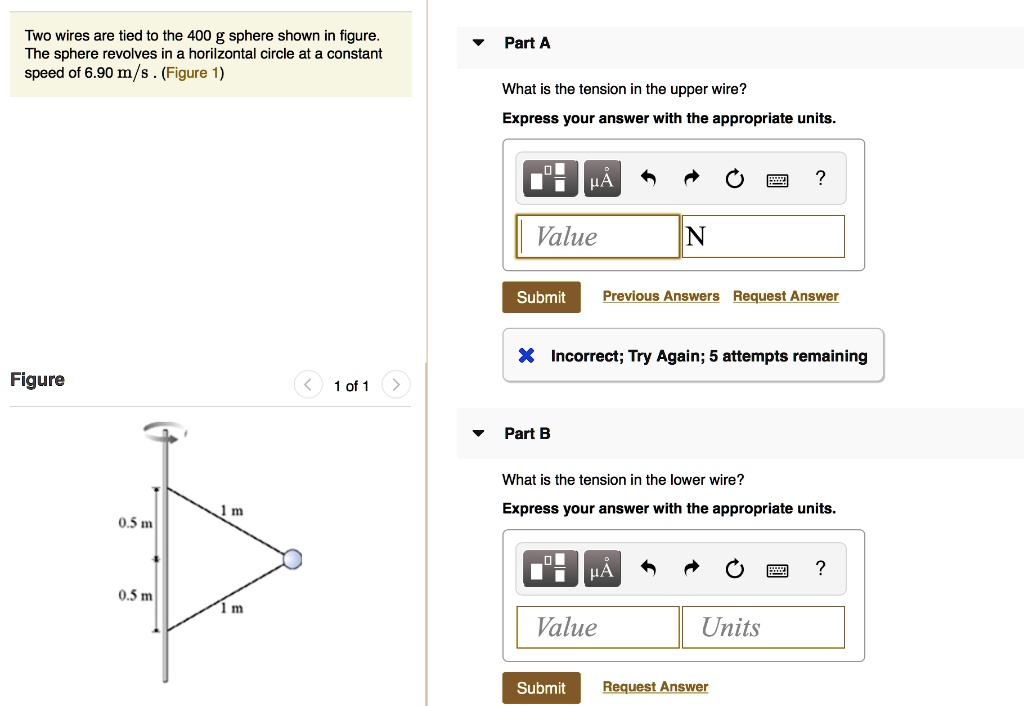Click the equation templates icon in Part A
Screen dimensions: 1024x706
549,178
